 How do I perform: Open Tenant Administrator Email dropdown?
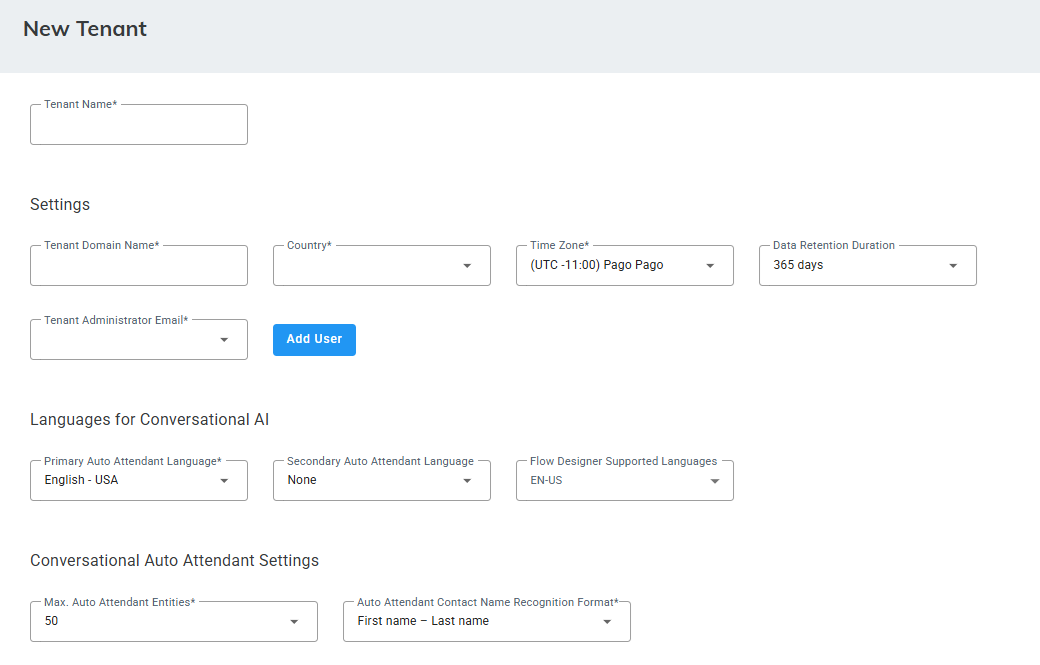[125, 340]
